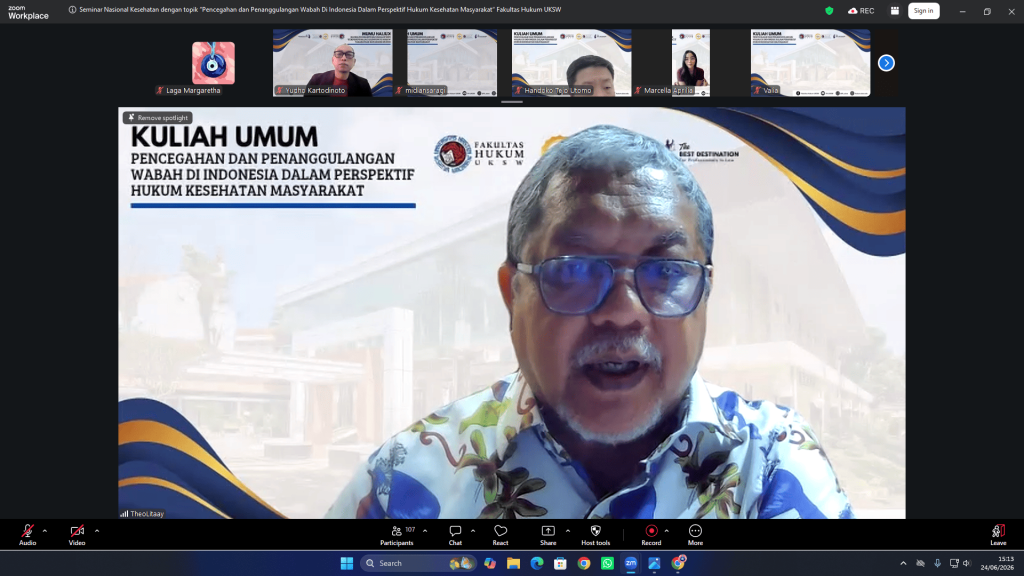Click Remove spotlight button

[x=157, y=118]
